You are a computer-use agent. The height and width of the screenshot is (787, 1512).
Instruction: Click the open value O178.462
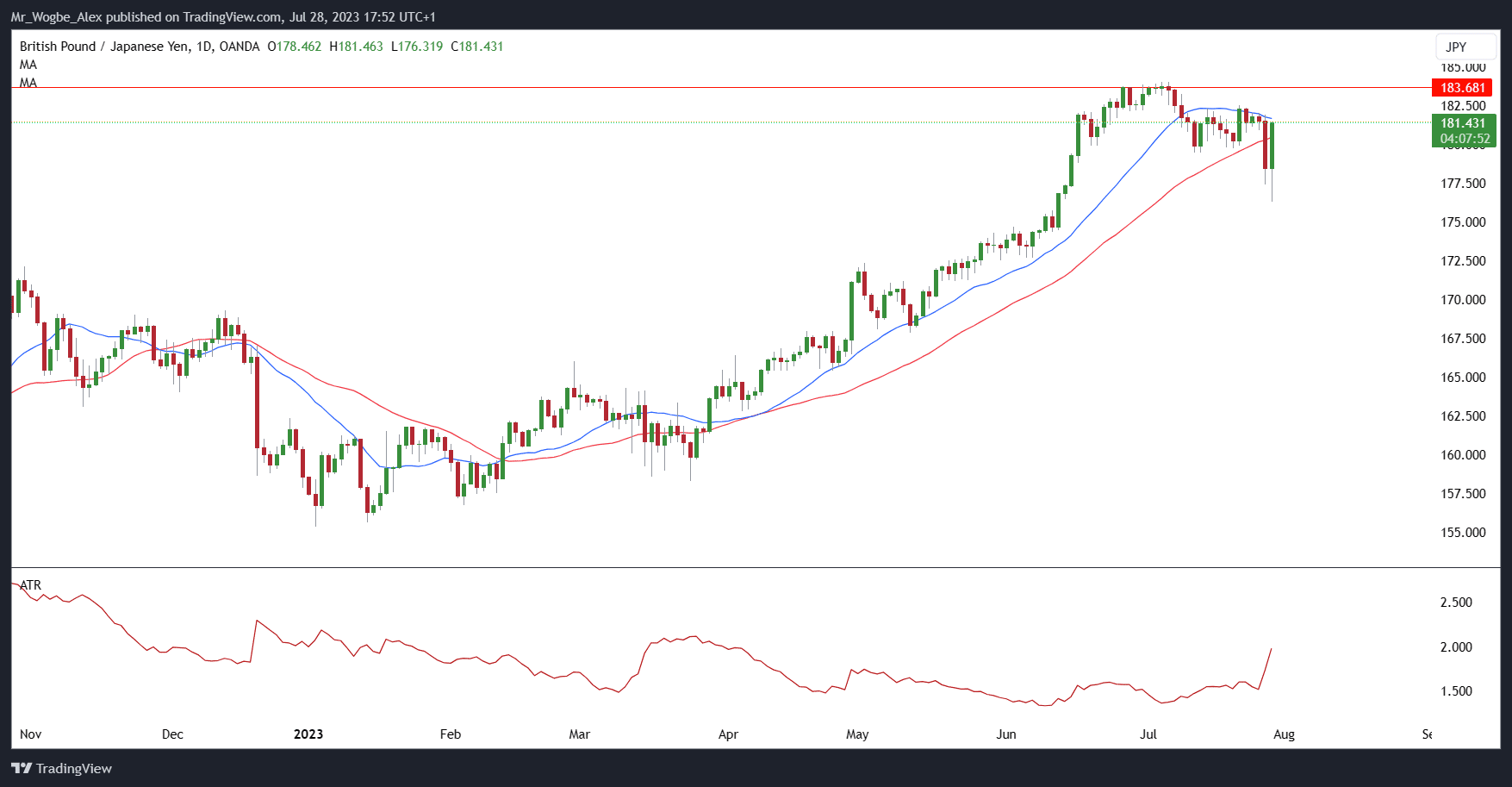[294, 47]
